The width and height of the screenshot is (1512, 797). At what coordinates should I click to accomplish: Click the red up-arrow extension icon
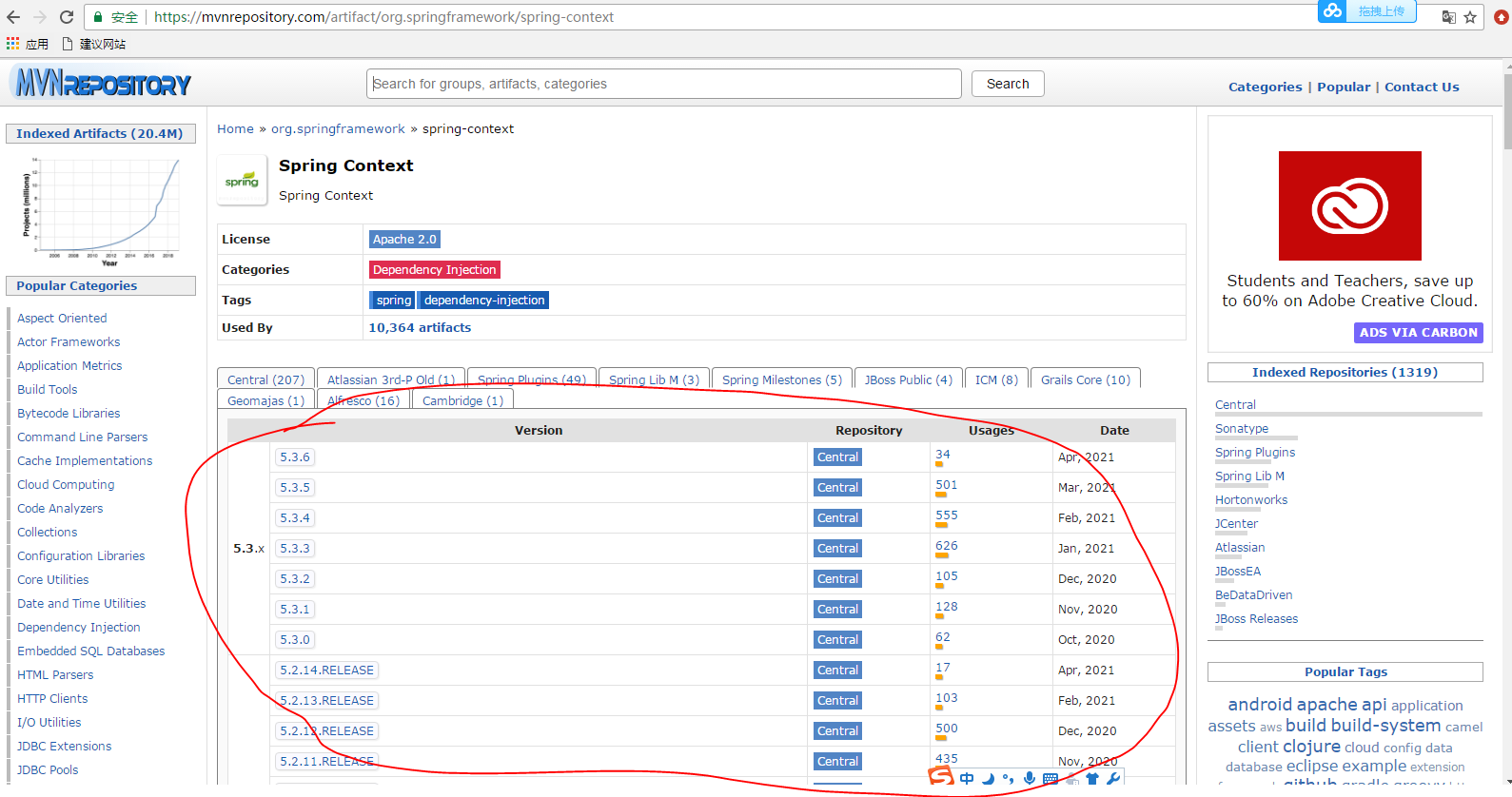click(1502, 17)
